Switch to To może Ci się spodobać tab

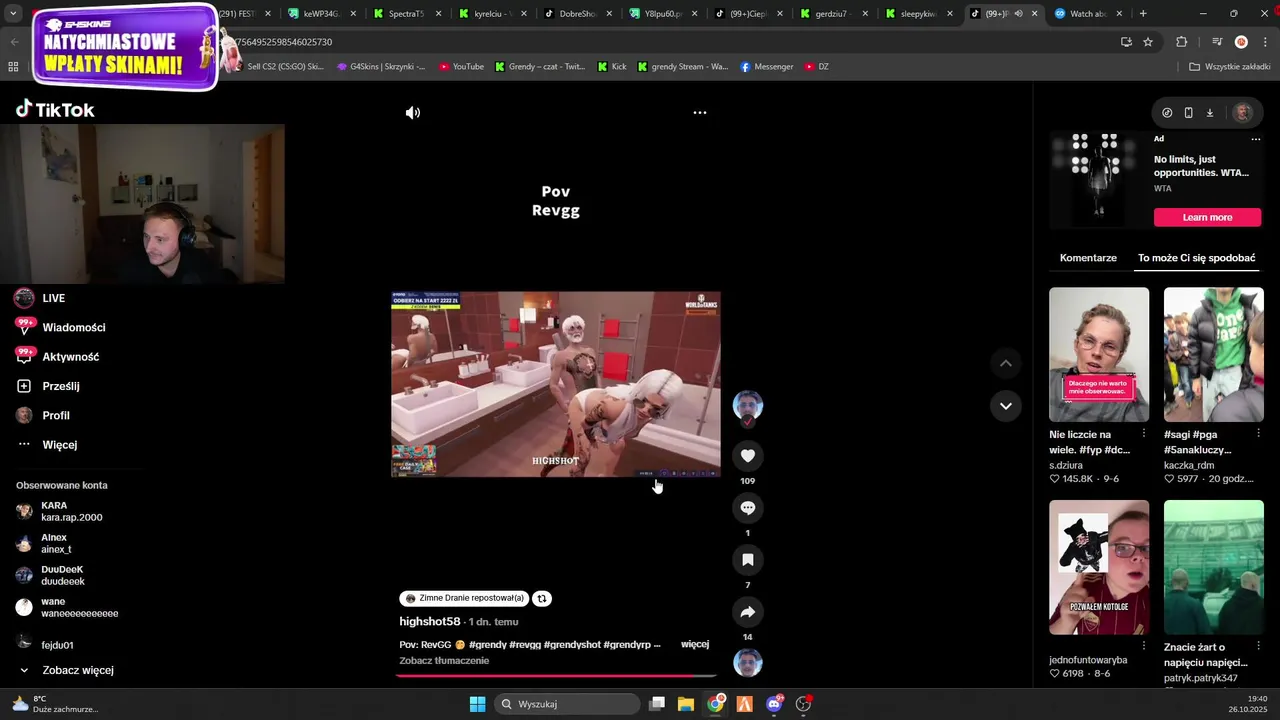tap(1196, 258)
